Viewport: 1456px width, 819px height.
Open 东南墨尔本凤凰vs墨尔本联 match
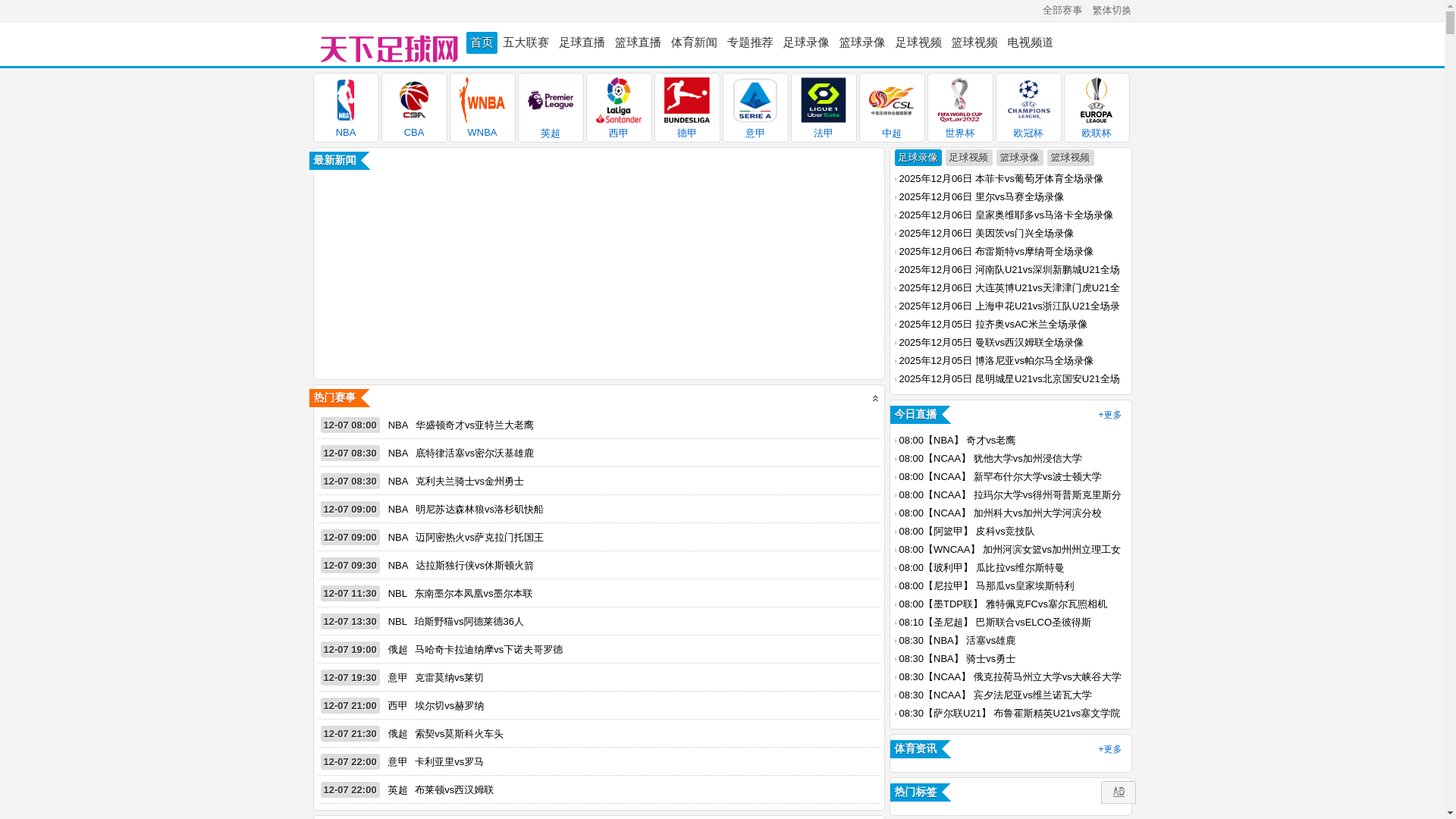click(473, 594)
